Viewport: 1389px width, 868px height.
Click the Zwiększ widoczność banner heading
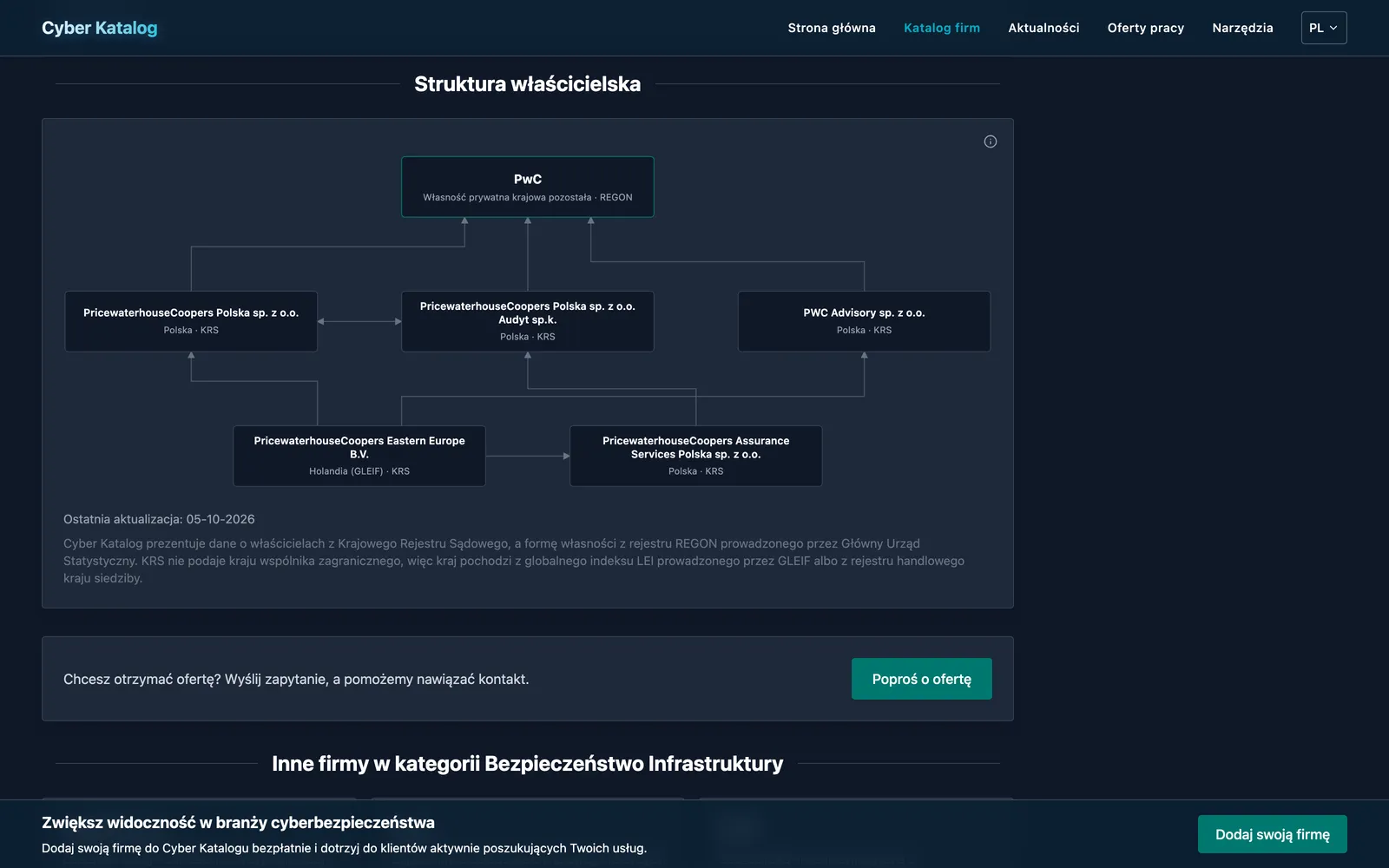239,823
